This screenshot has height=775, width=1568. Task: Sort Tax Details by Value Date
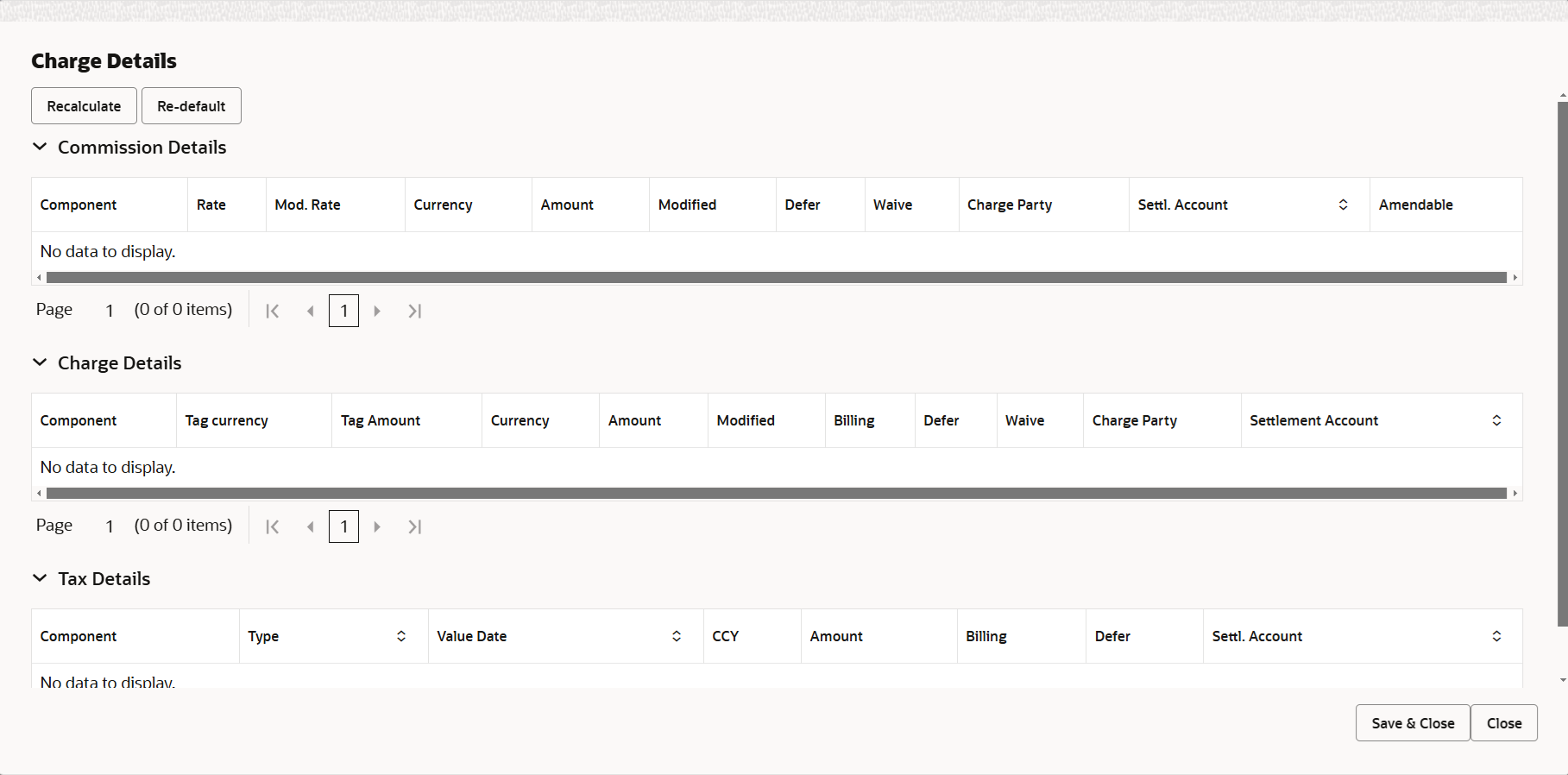click(x=677, y=636)
